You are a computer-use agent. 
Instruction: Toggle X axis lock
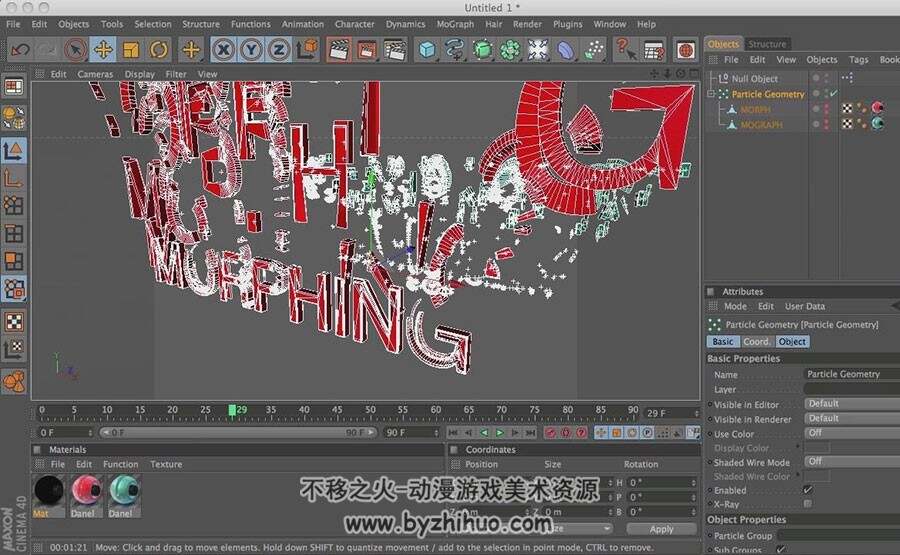click(223, 50)
